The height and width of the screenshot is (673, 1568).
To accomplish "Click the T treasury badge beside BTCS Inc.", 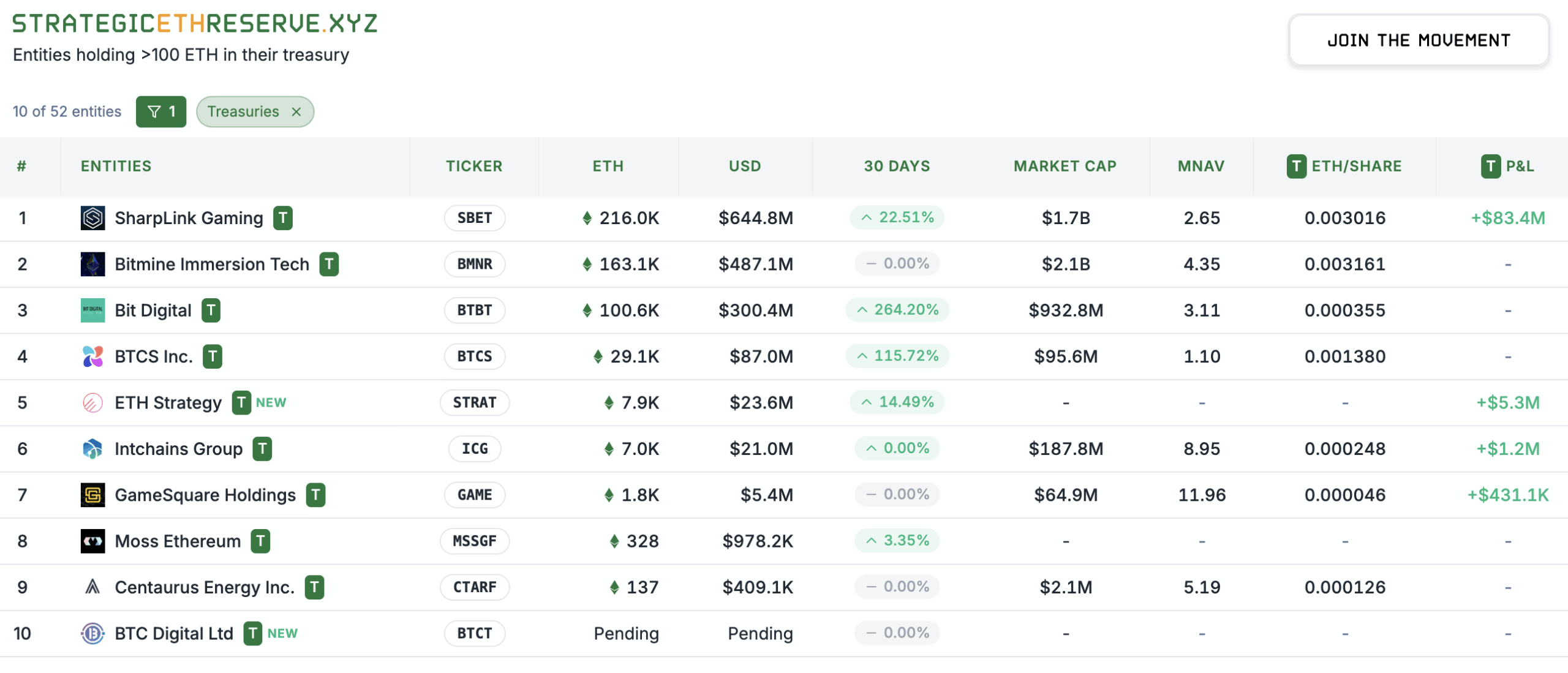I will pyautogui.click(x=213, y=356).
